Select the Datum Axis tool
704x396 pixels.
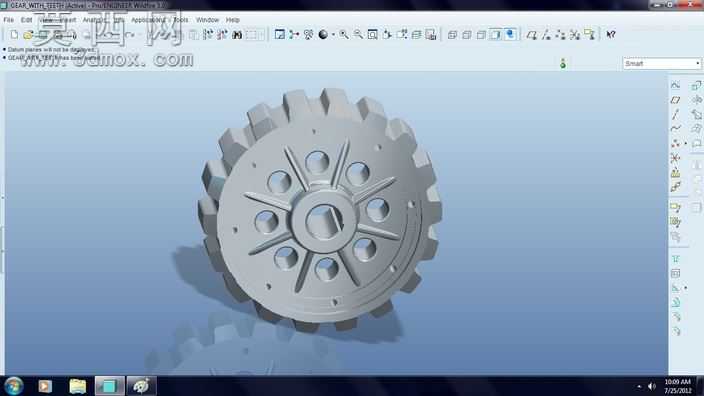(x=675, y=114)
